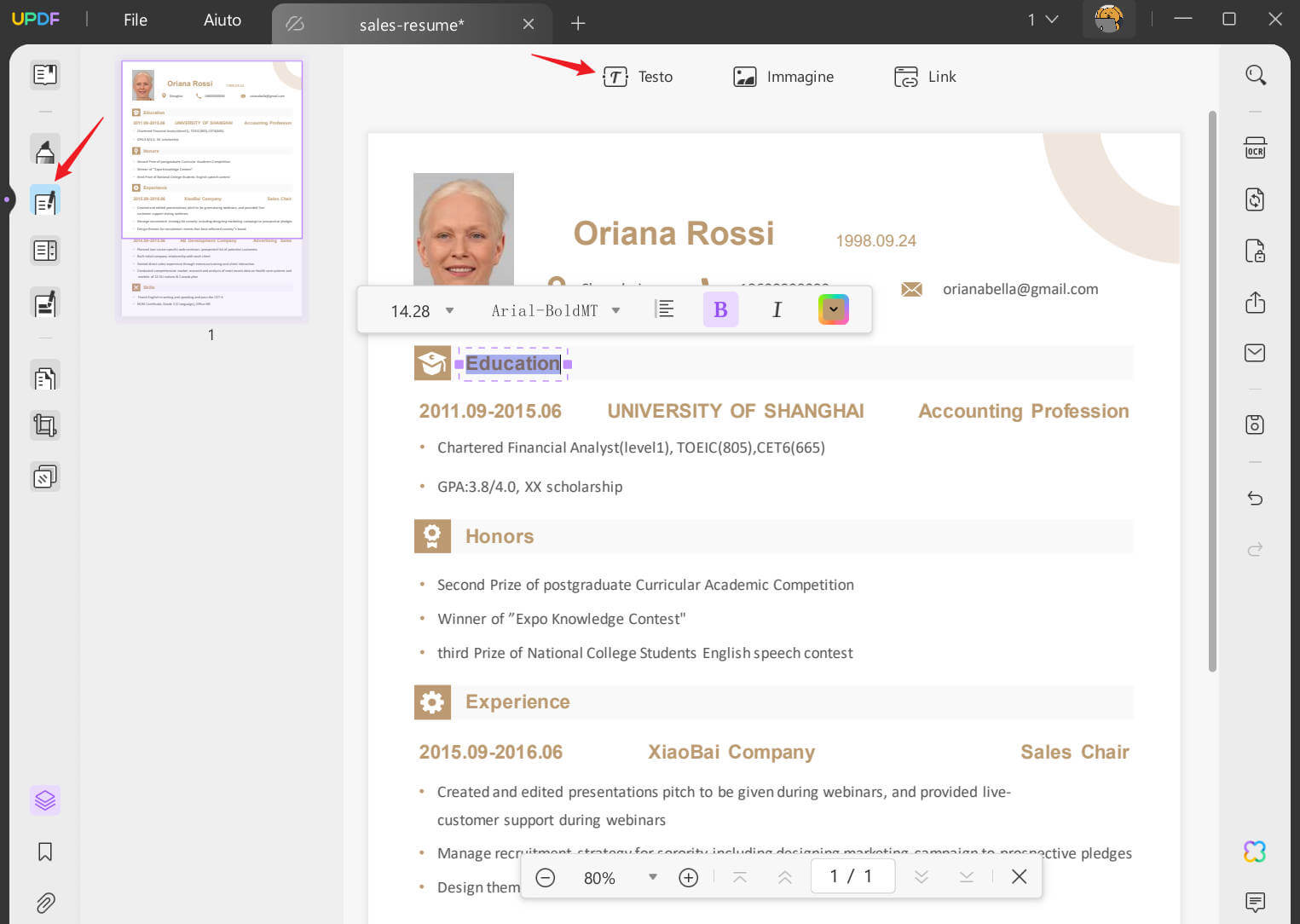
Task: Click the orianabella@gmail.com email text
Action: coord(1020,289)
